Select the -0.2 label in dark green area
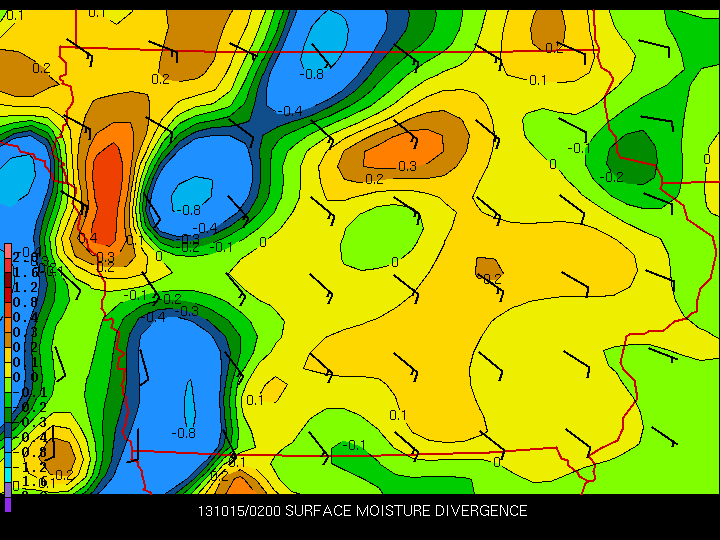Viewport: 720px width, 540px height. pyautogui.click(x=612, y=177)
